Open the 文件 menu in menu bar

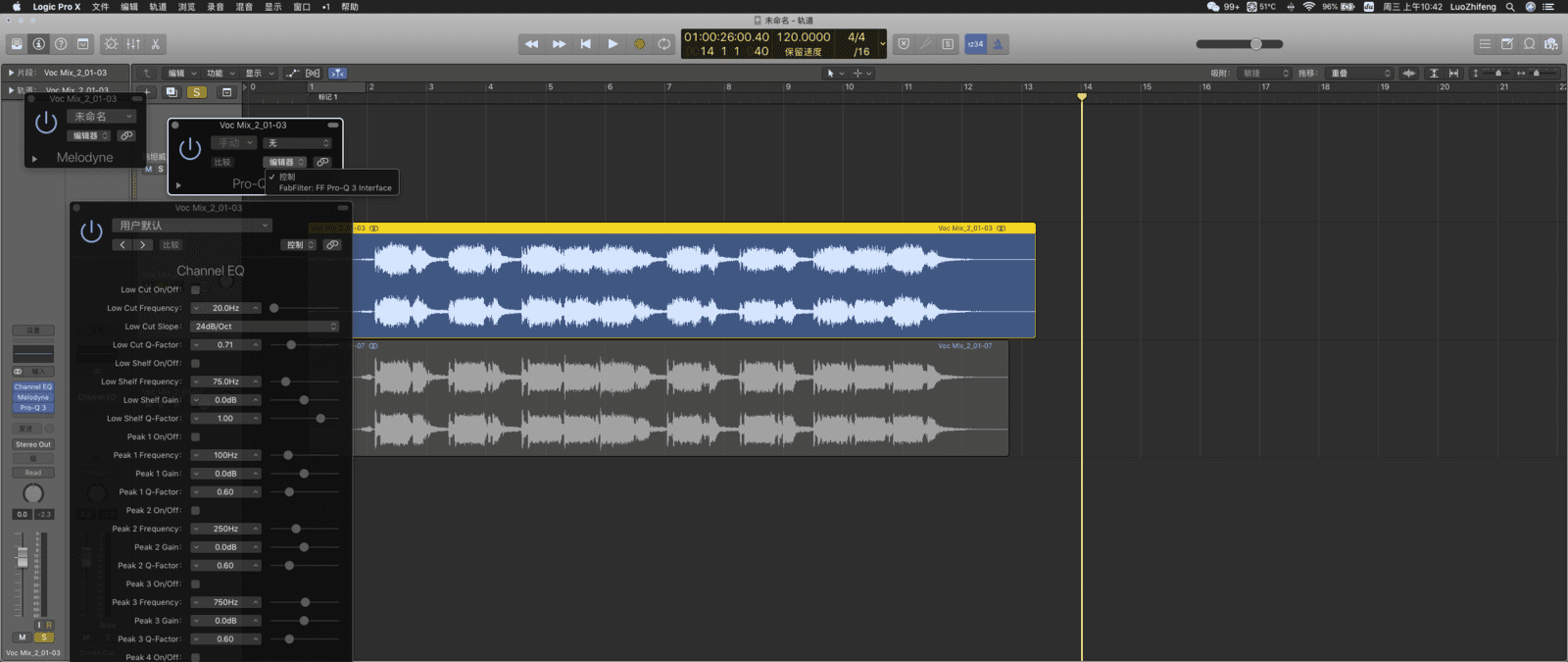[x=100, y=7]
